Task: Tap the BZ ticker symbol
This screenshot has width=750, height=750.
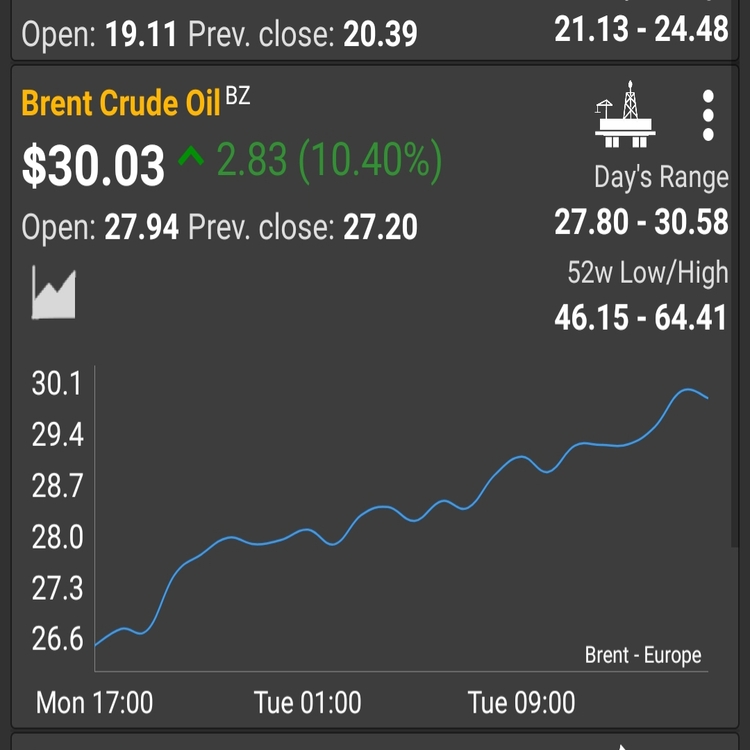Action: pyautogui.click(x=238, y=96)
